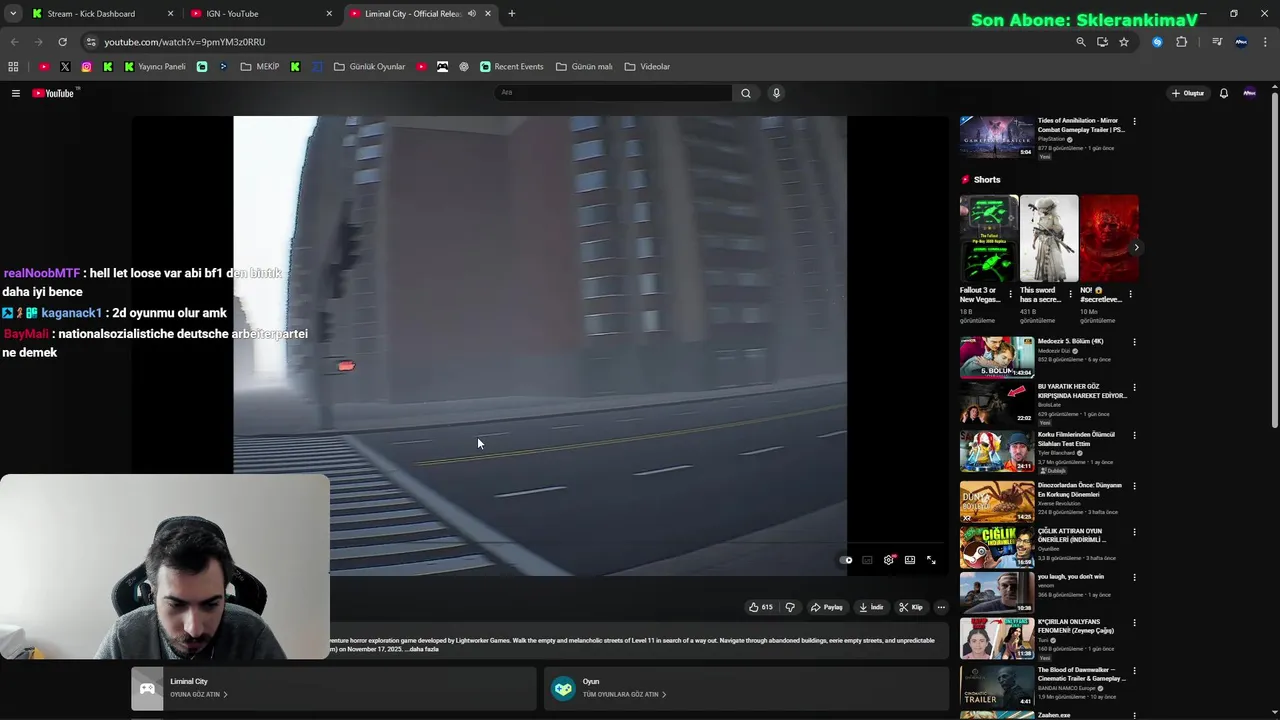Open options menu for Fallout 3 short
The image size is (1280, 720).
coord(1010,294)
